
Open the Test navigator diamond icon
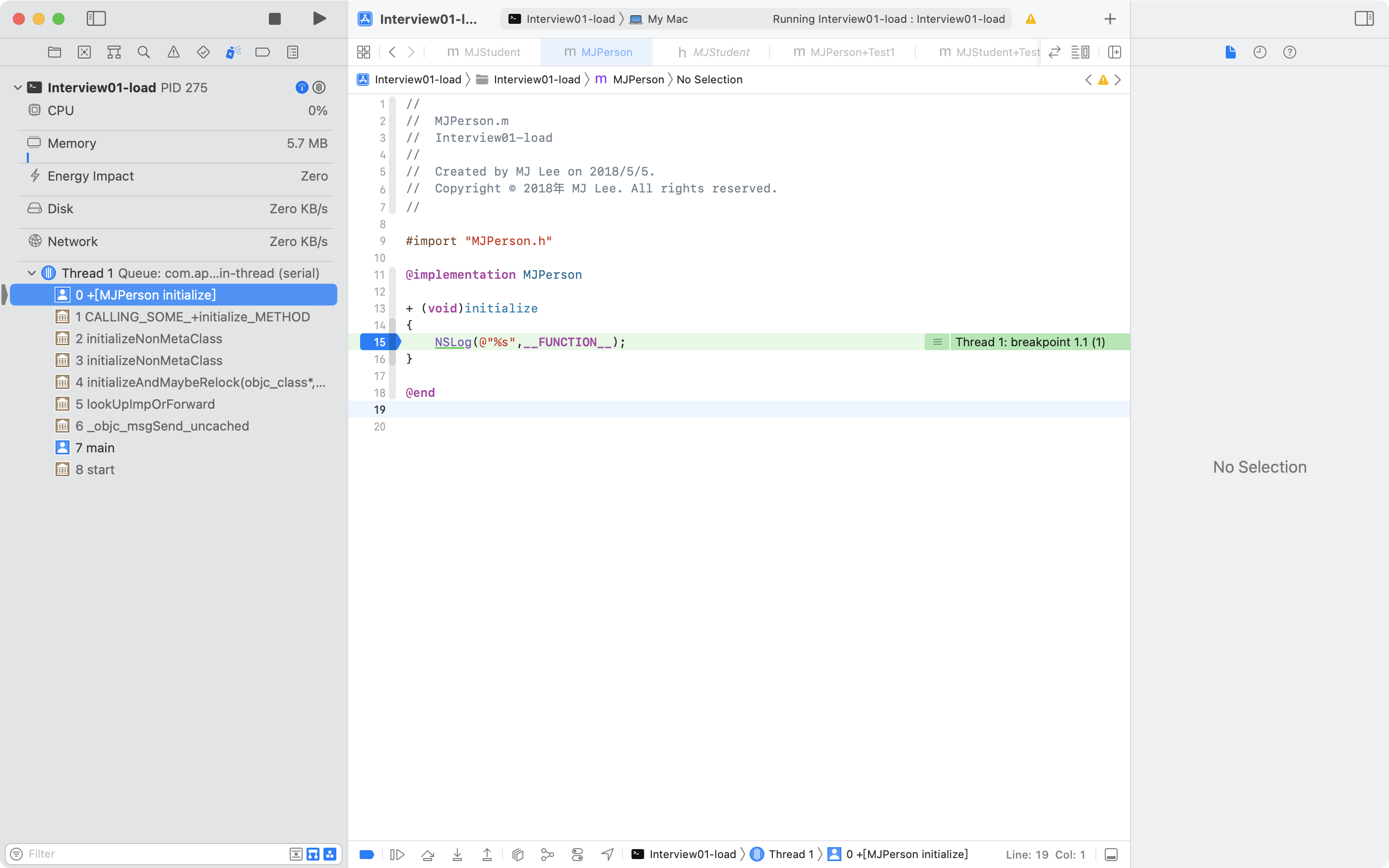pos(203,52)
